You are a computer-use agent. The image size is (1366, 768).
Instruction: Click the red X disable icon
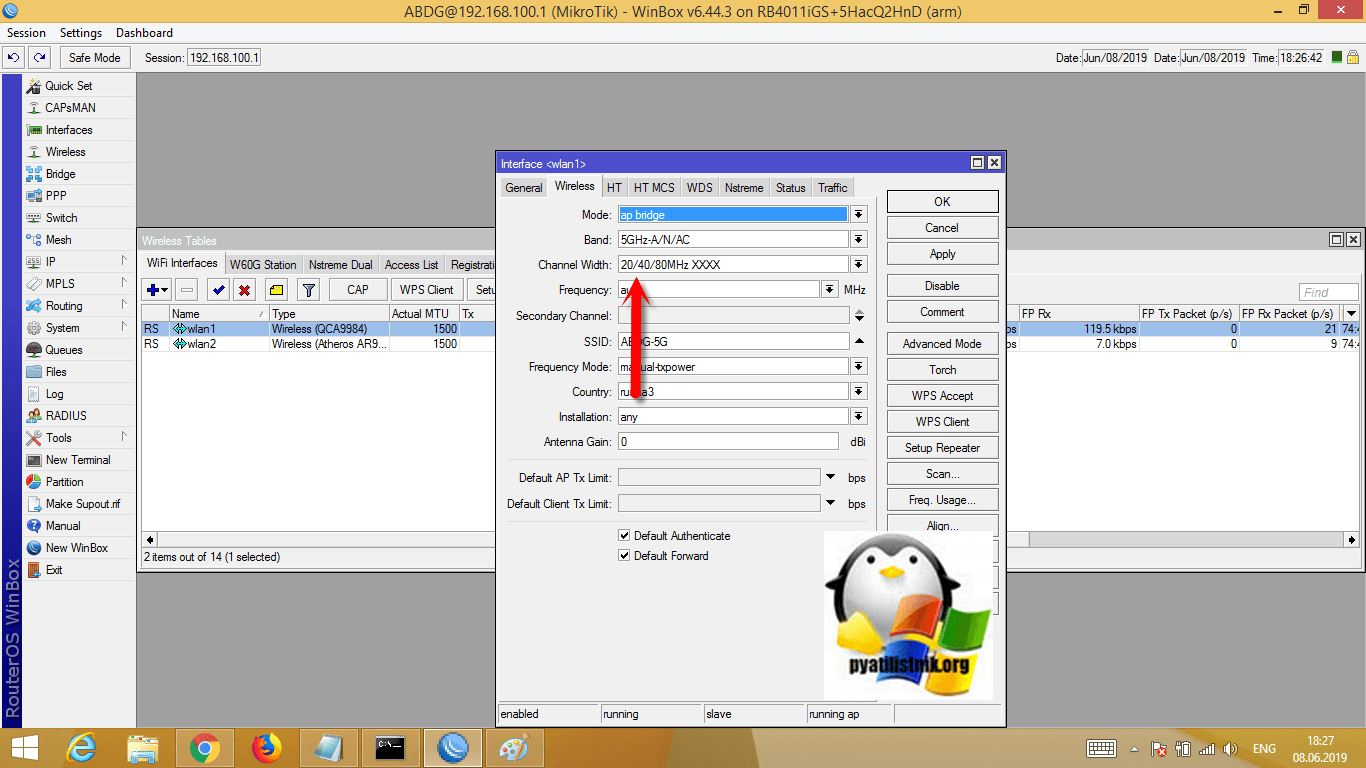244,290
